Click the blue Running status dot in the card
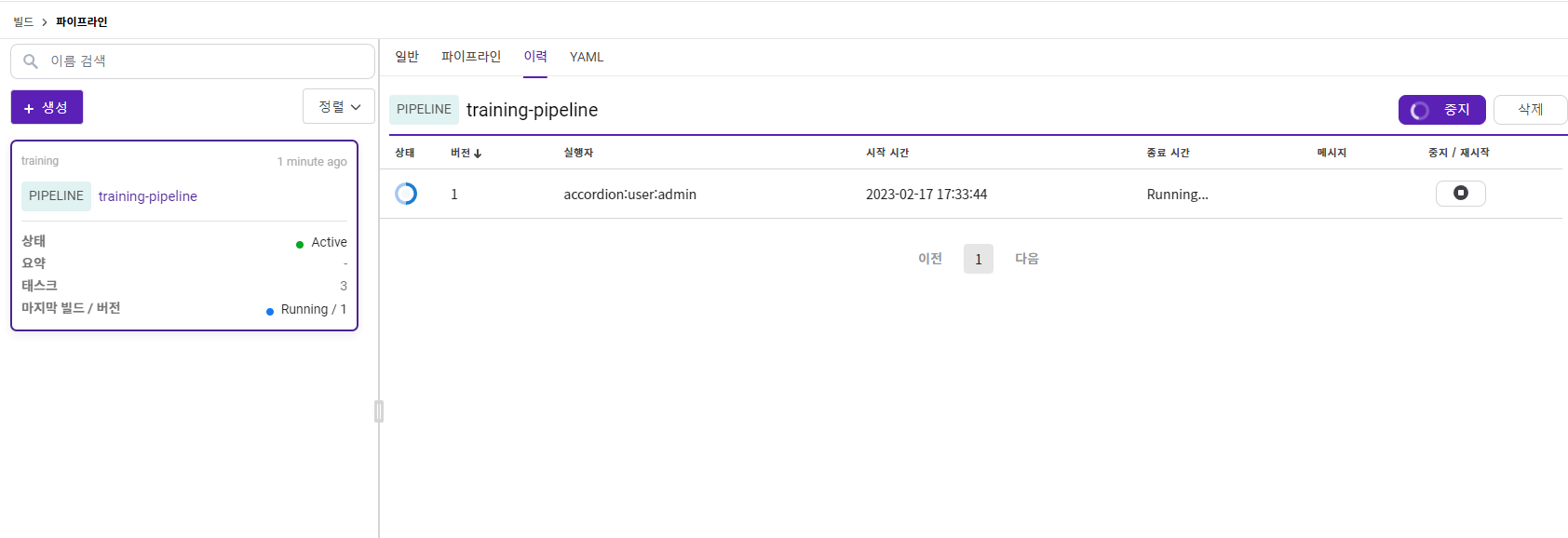Screen dimensions: 1568x538 coord(270,312)
